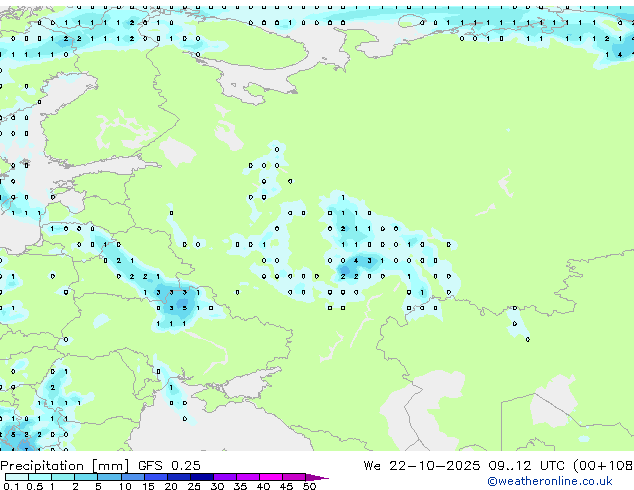Screen dimensions: 634x490
Task: Click the 5–10 mm legend color box
Action: 110,477
